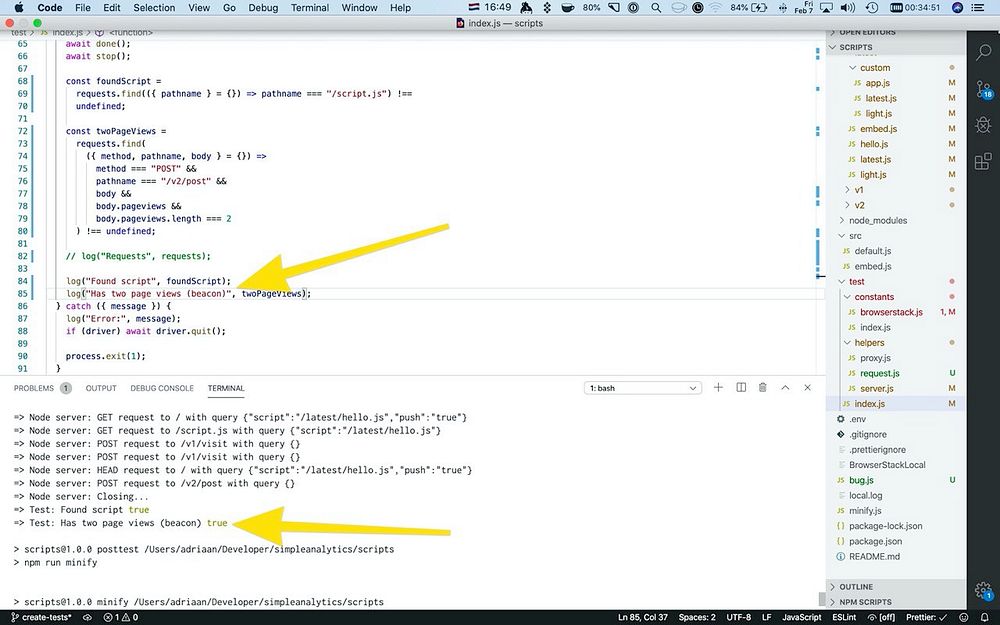Click the Prettier status item

pyautogui.click(x=925, y=617)
